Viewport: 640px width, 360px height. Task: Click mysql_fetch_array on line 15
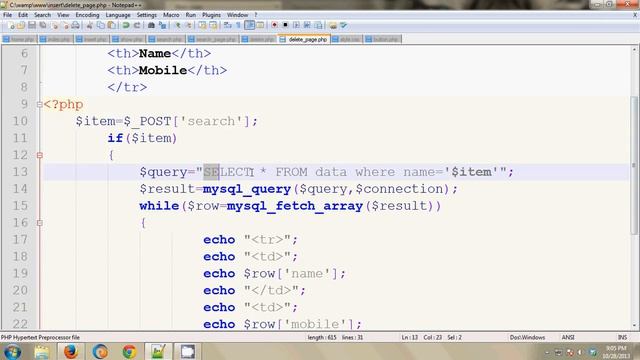coord(295,206)
